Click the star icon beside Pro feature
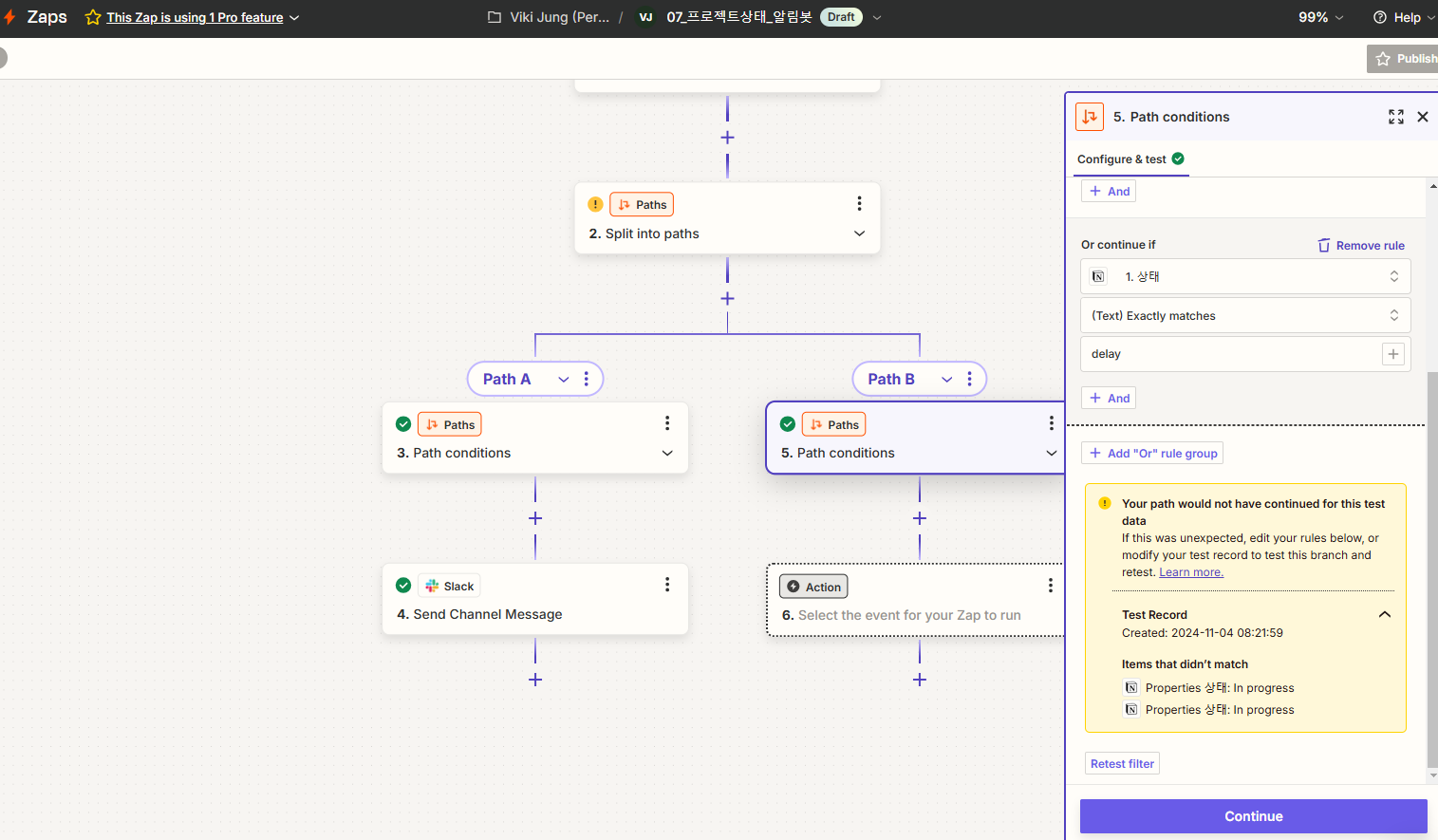 click(x=93, y=17)
